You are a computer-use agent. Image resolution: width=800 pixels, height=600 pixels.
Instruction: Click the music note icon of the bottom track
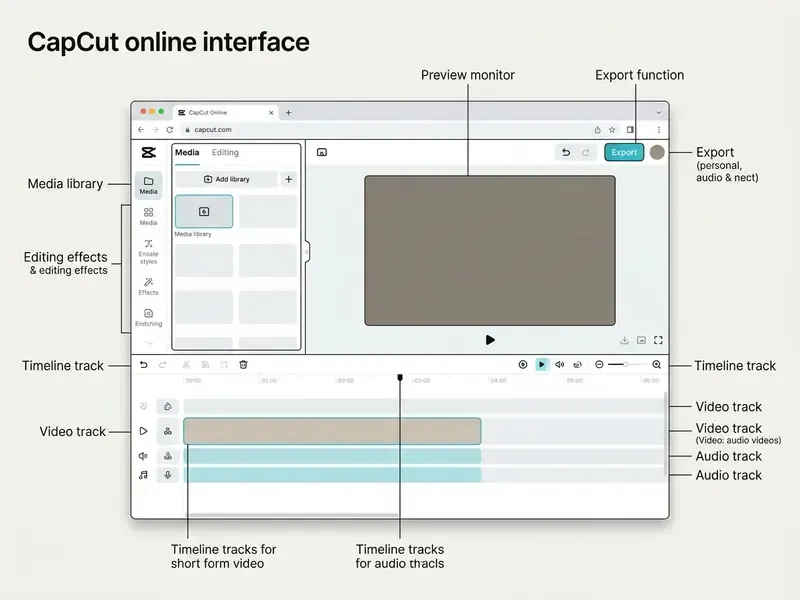pos(143,475)
